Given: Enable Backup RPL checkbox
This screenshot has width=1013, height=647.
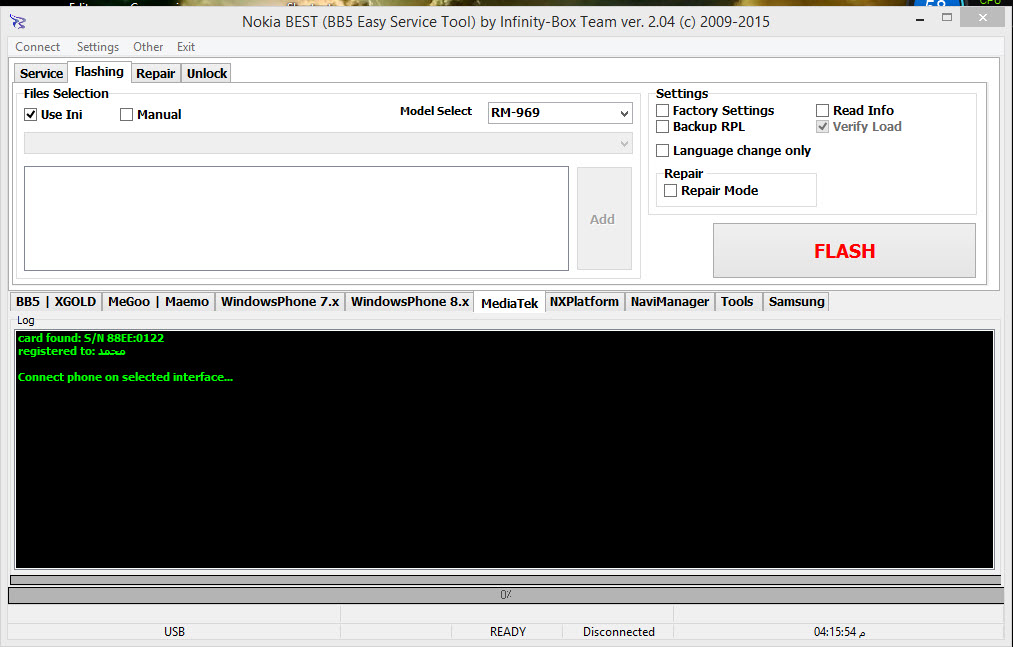Looking at the screenshot, I should 662,127.
